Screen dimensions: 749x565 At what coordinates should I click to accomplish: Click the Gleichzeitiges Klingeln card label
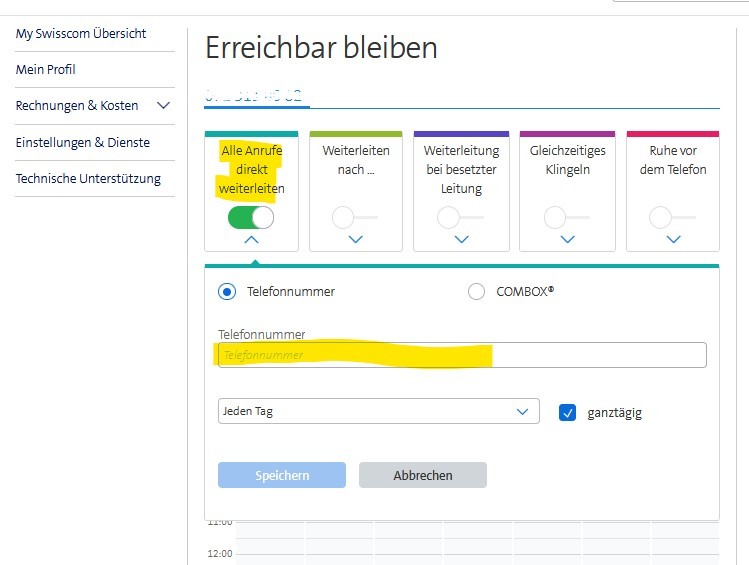pos(567,160)
